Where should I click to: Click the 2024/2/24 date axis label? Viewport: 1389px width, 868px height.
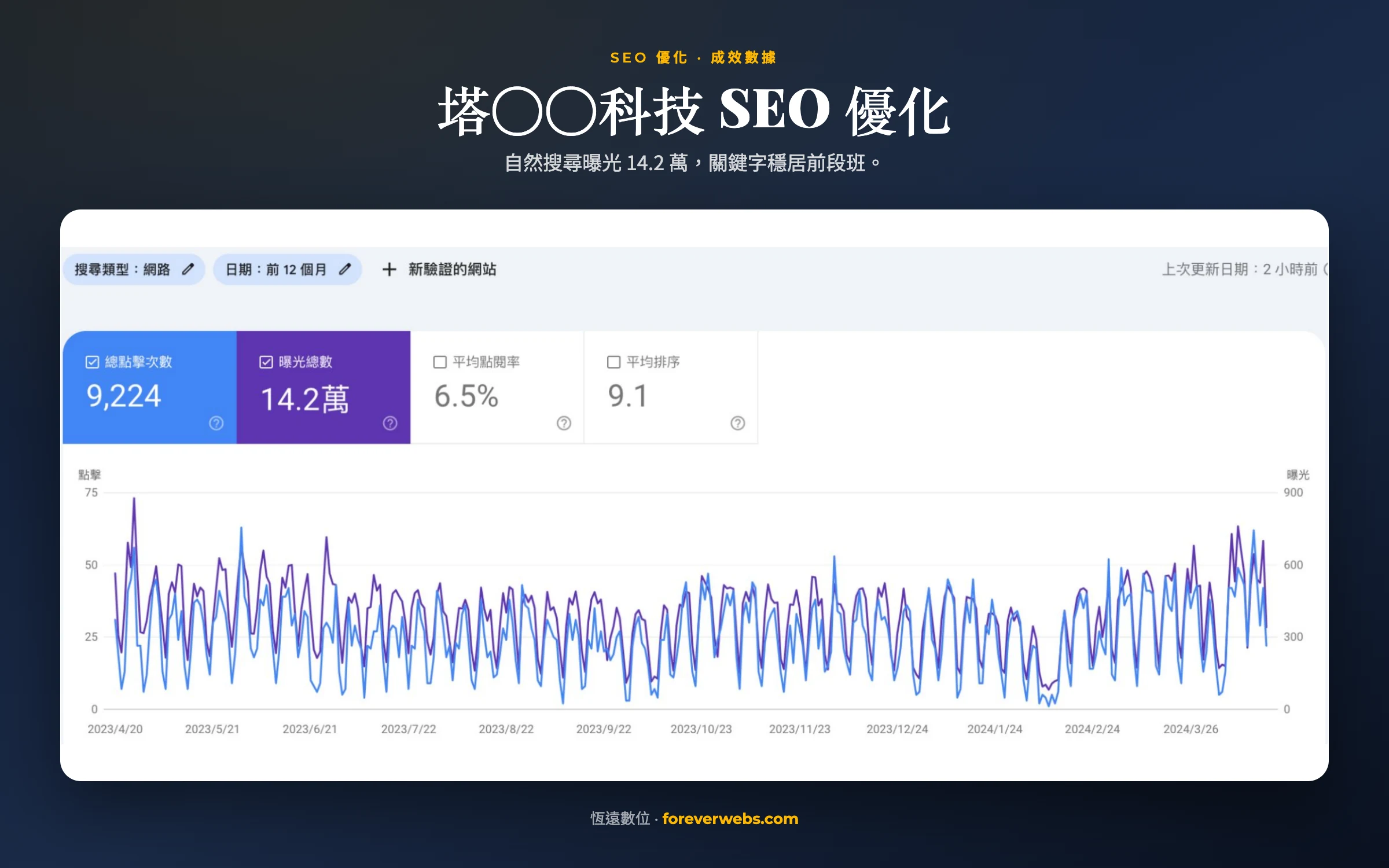pos(1092,729)
